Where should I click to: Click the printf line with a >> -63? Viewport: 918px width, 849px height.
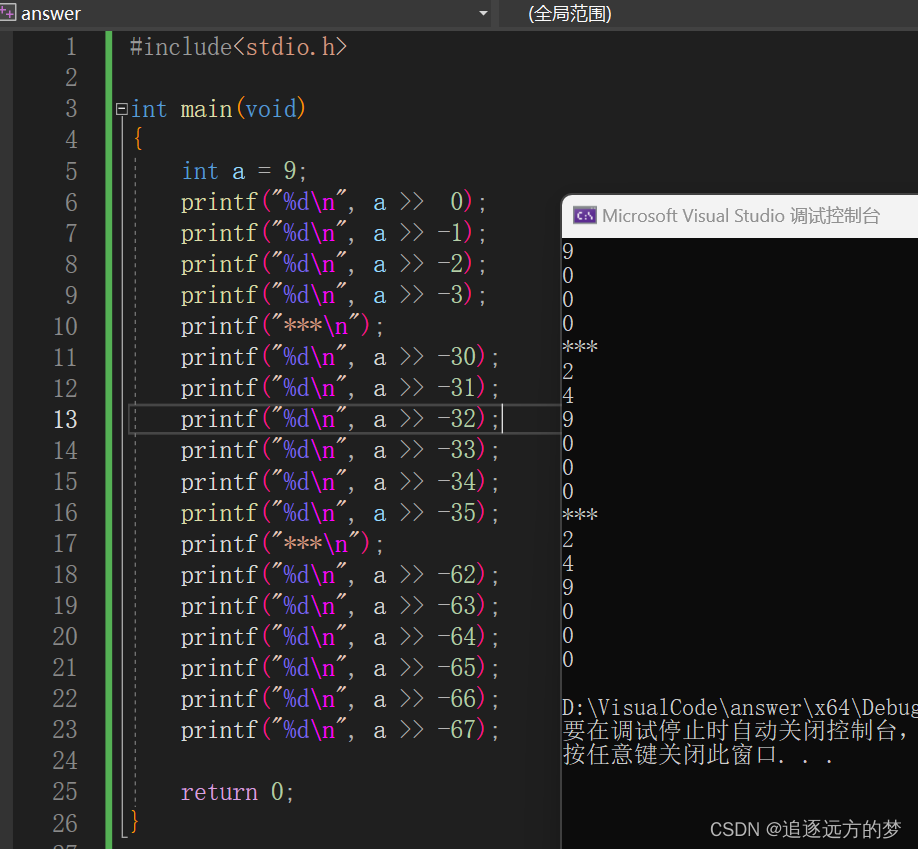click(x=340, y=607)
